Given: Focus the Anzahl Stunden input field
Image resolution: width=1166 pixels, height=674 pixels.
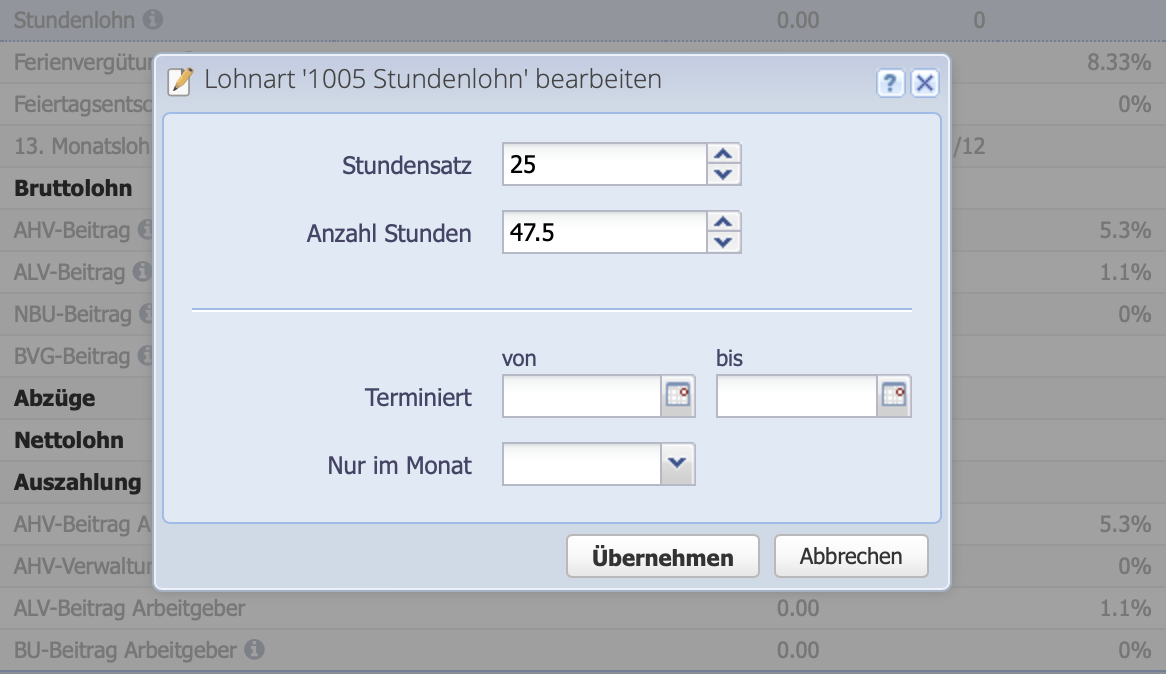Looking at the screenshot, I should 604,232.
